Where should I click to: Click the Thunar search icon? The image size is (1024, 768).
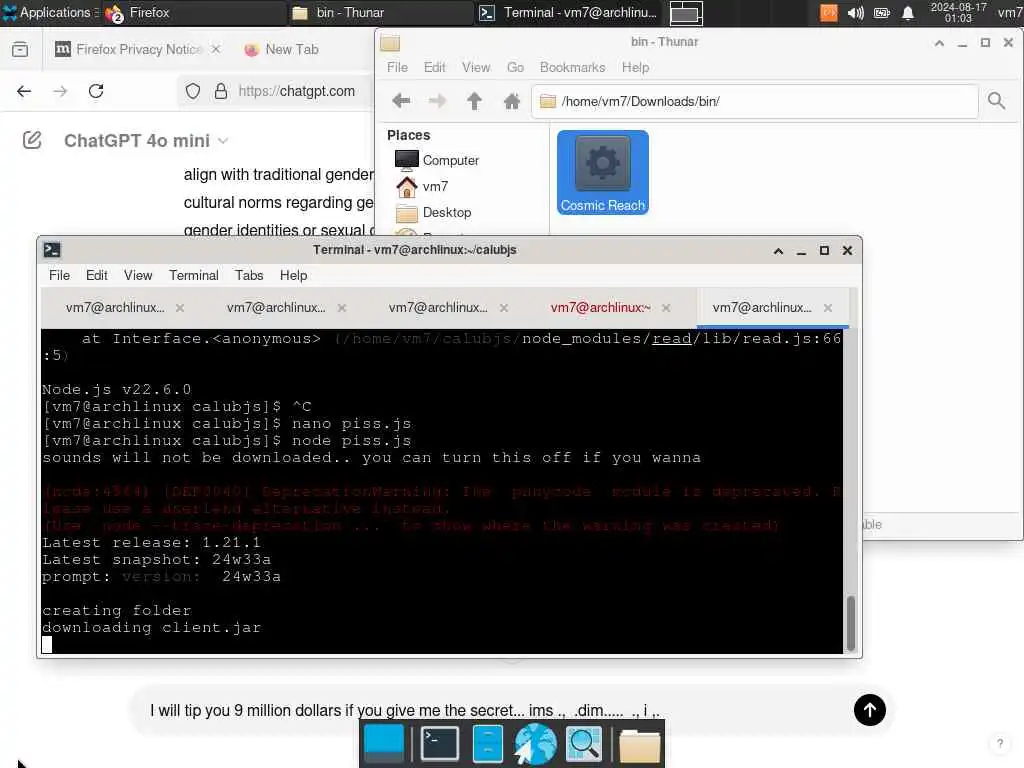pos(996,101)
